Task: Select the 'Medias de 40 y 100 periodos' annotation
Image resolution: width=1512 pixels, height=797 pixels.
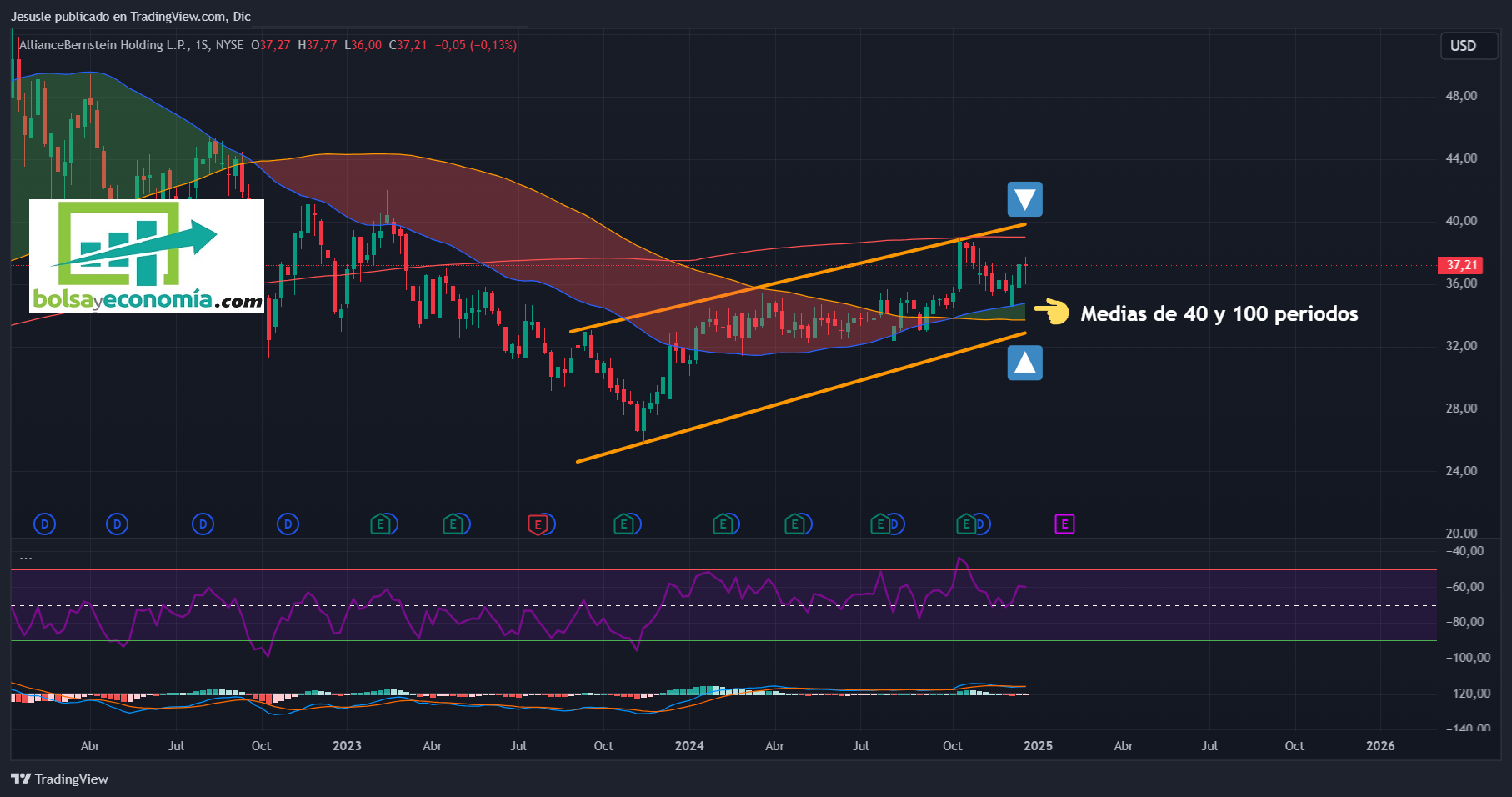Action: click(x=1219, y=314)
